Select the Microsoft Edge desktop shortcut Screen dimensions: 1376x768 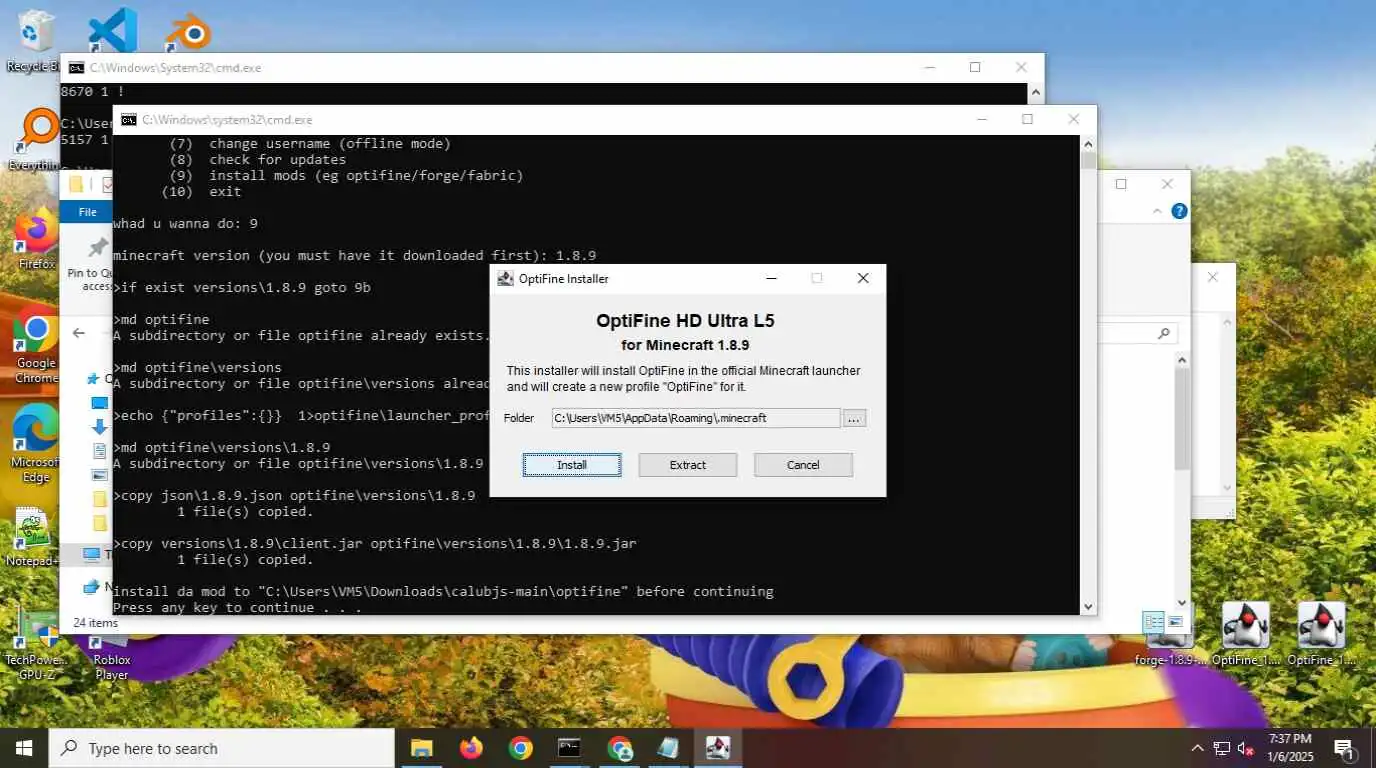(x=36, y=445)
